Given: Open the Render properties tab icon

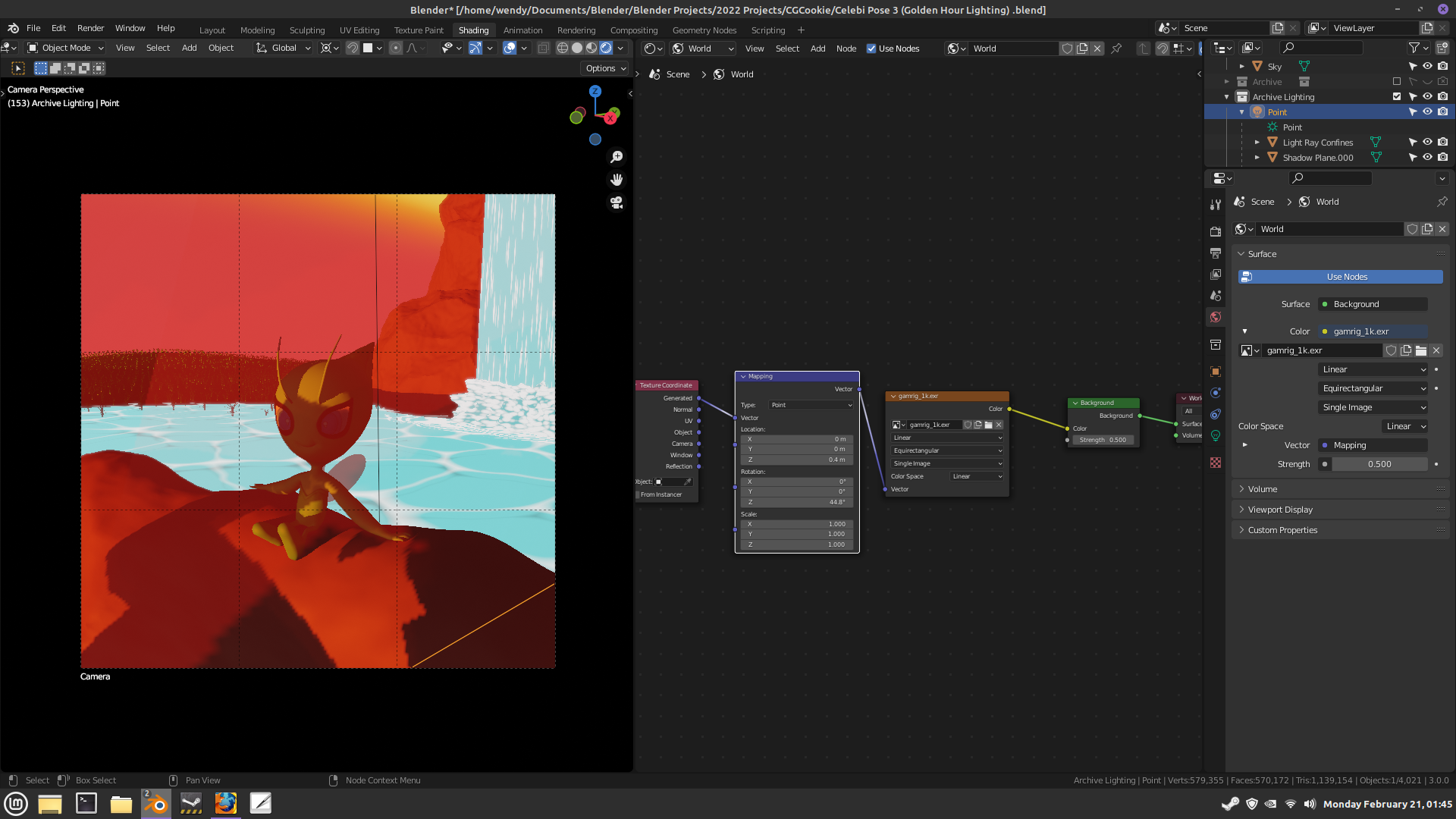Looking at the screenshot, I should [1216, 231].
